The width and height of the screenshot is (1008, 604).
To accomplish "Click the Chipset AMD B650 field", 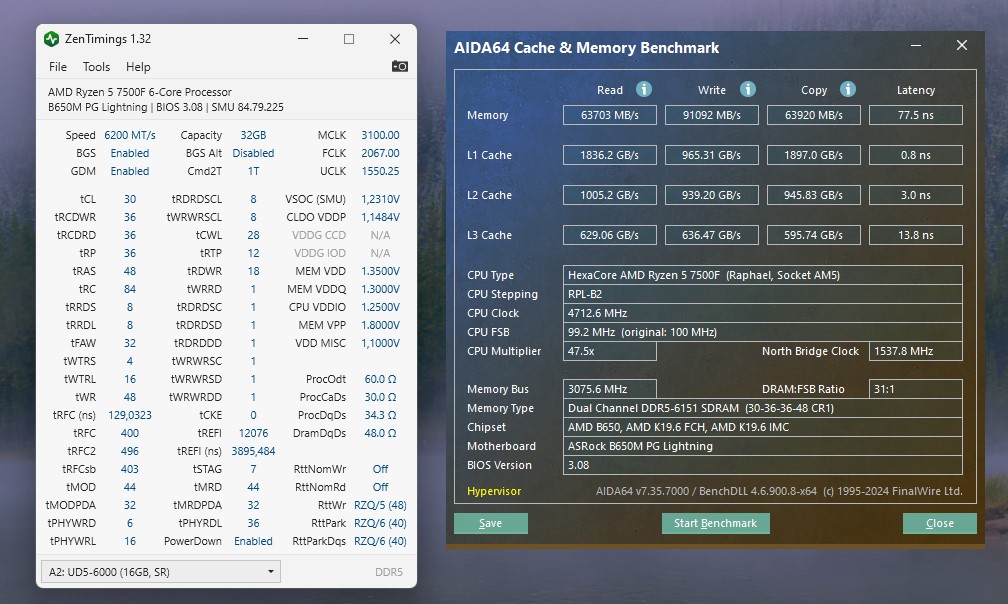I will coord(762,427).
